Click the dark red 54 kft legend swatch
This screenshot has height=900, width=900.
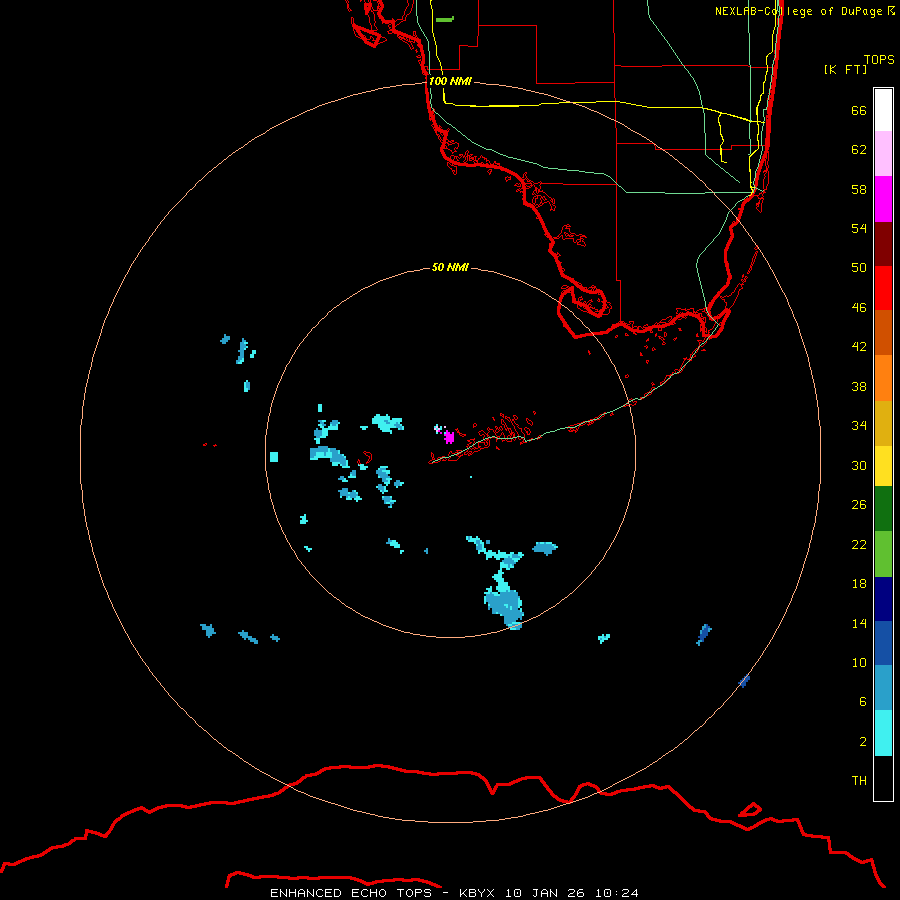[x=883, y=243]
